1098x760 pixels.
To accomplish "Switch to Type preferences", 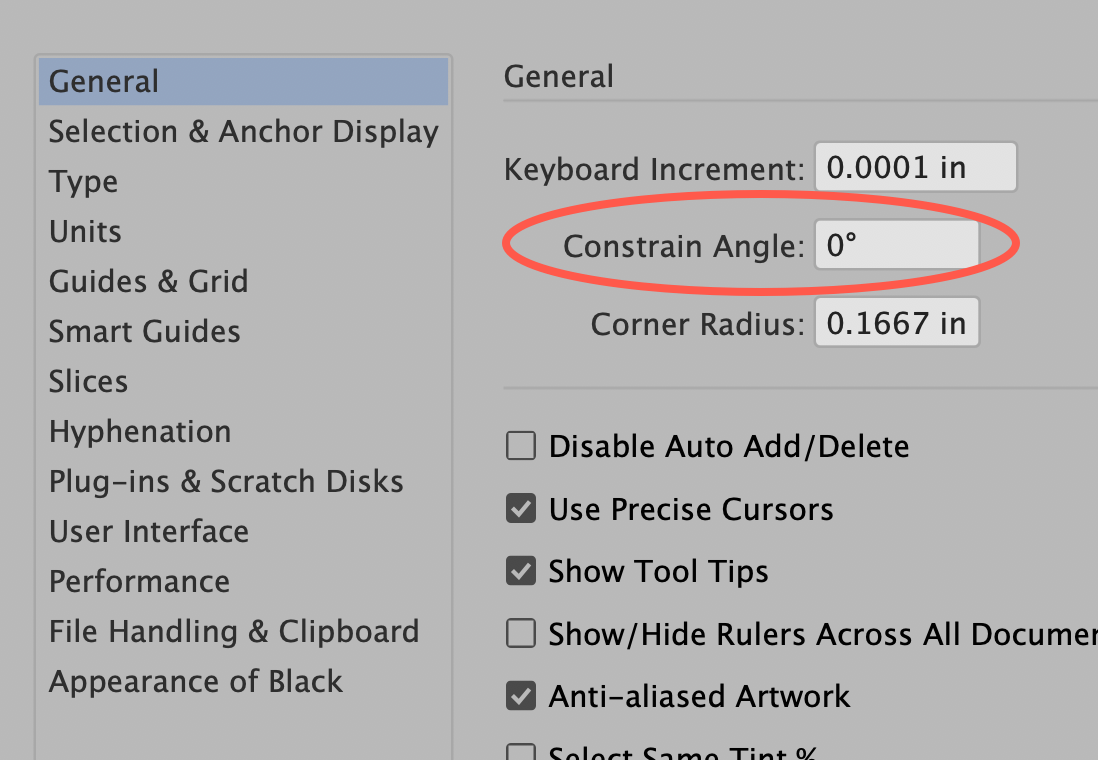I will click(x=83, y=181).
